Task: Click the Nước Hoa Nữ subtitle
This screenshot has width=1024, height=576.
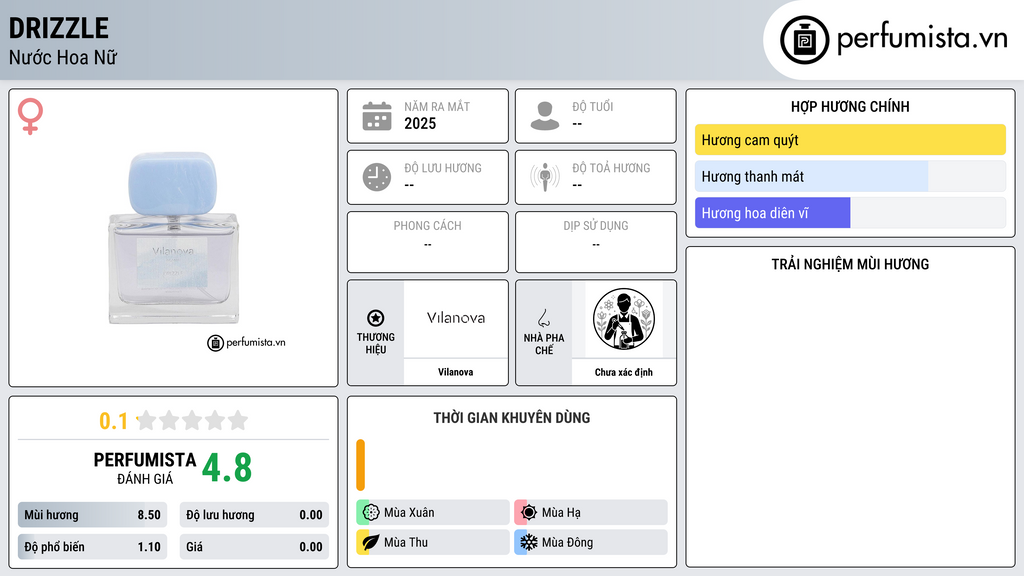Action: pyautogui.click(x=63, y=57)
